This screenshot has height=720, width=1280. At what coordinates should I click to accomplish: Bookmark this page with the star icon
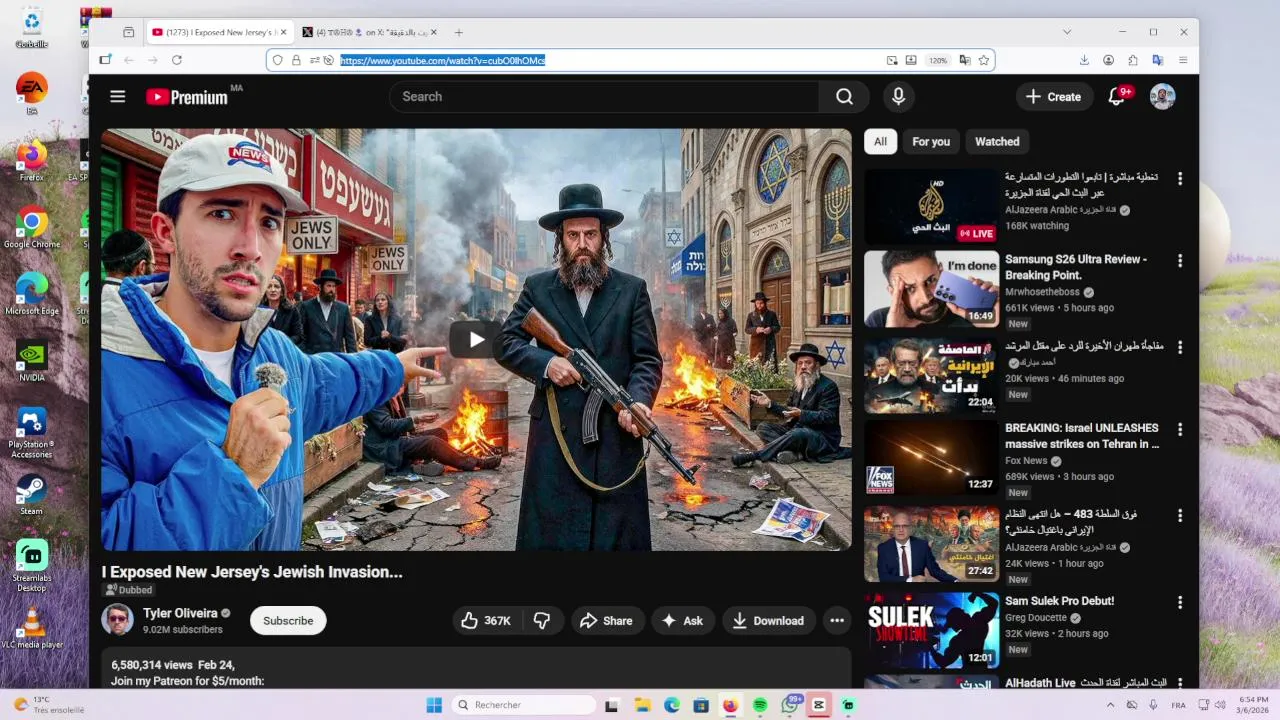pyautogui.click(x=984, y=60)
